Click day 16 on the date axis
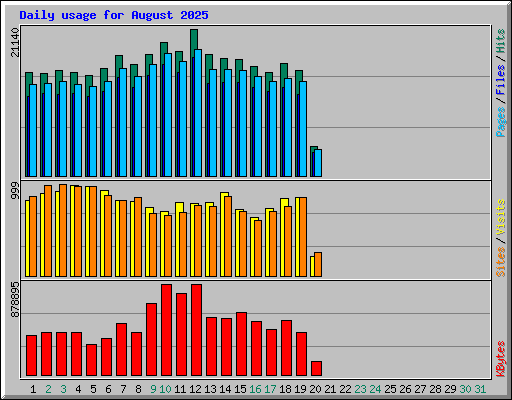 [255, 389]
